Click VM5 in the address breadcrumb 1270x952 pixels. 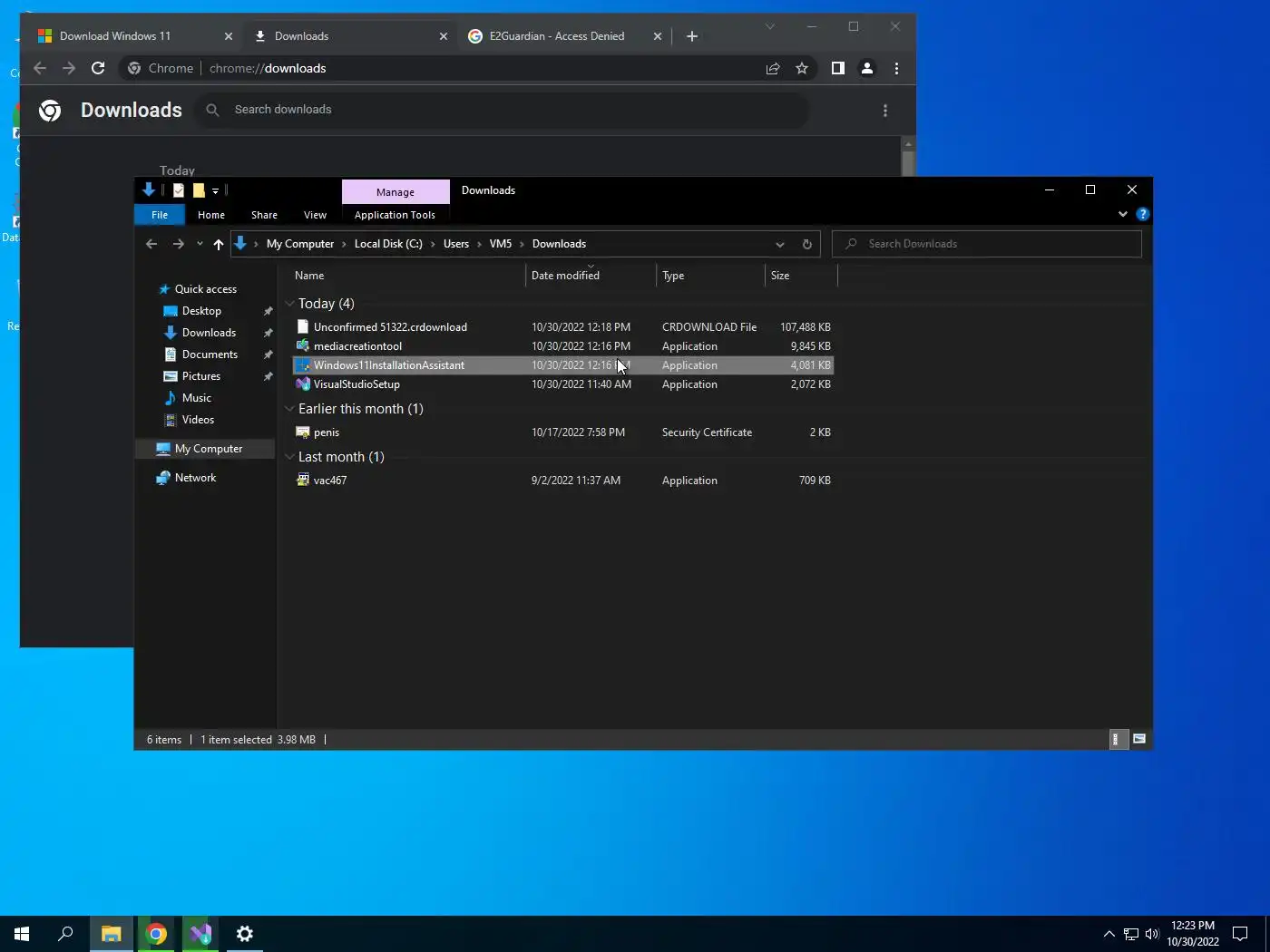501,244
